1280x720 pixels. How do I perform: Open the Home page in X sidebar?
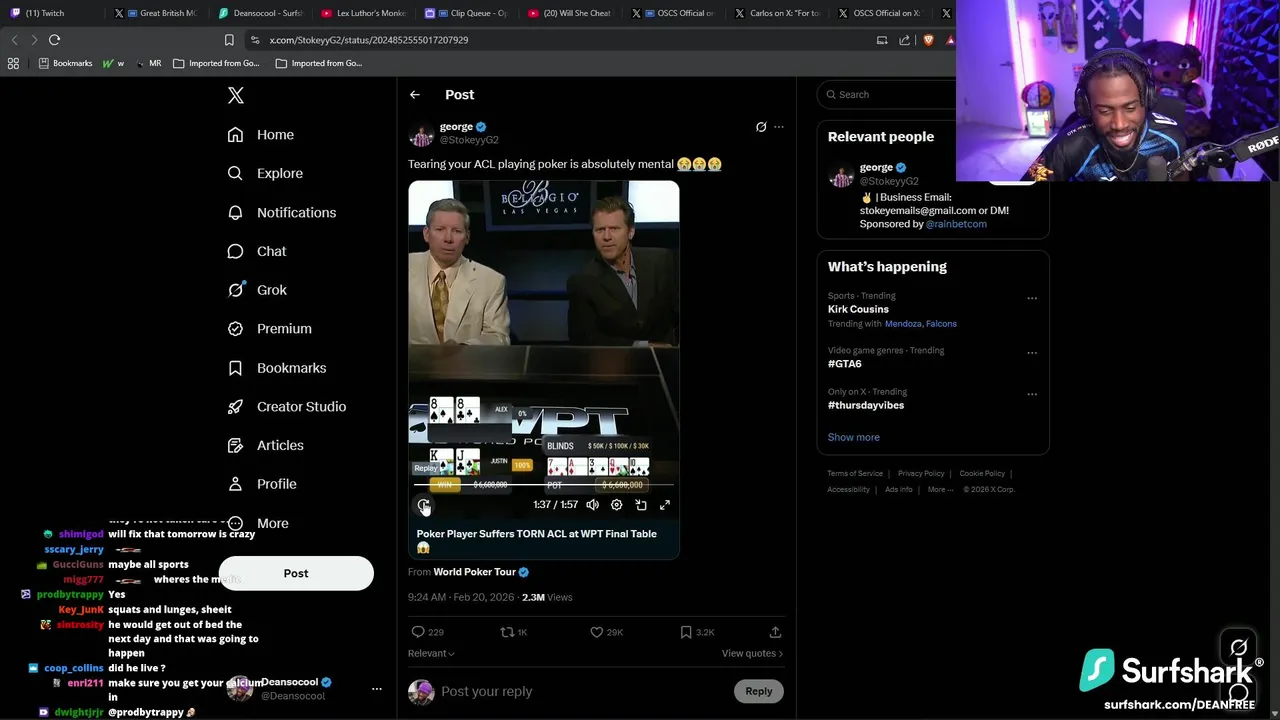(x=261, y=135)
